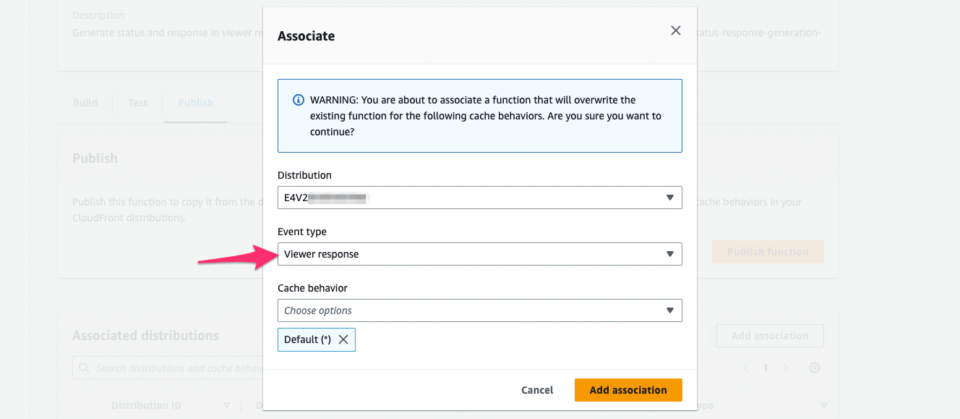
Task: Click the background Add association button
Action: coord(770,336)
